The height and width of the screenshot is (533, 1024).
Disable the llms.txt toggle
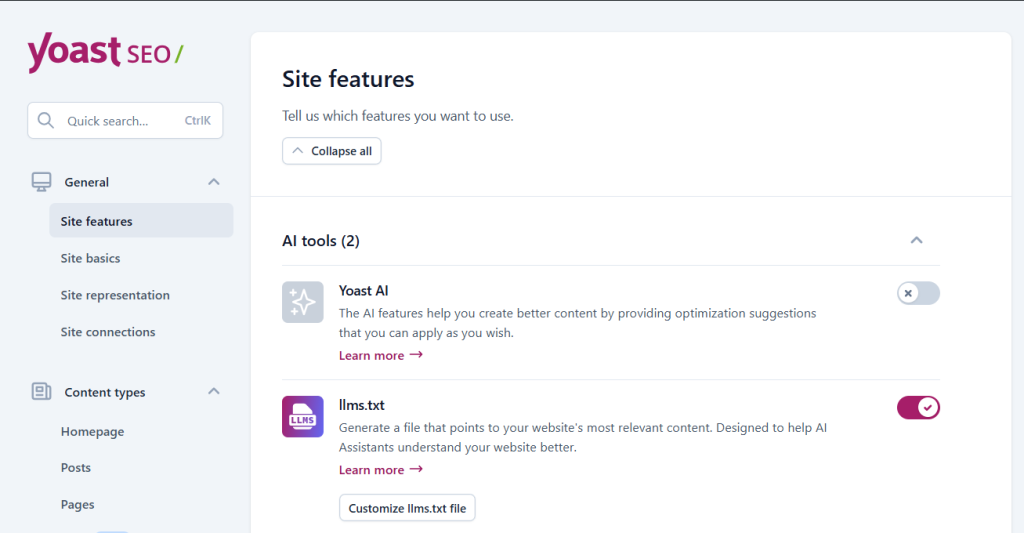pyautogui.click(x=918, y=407)
